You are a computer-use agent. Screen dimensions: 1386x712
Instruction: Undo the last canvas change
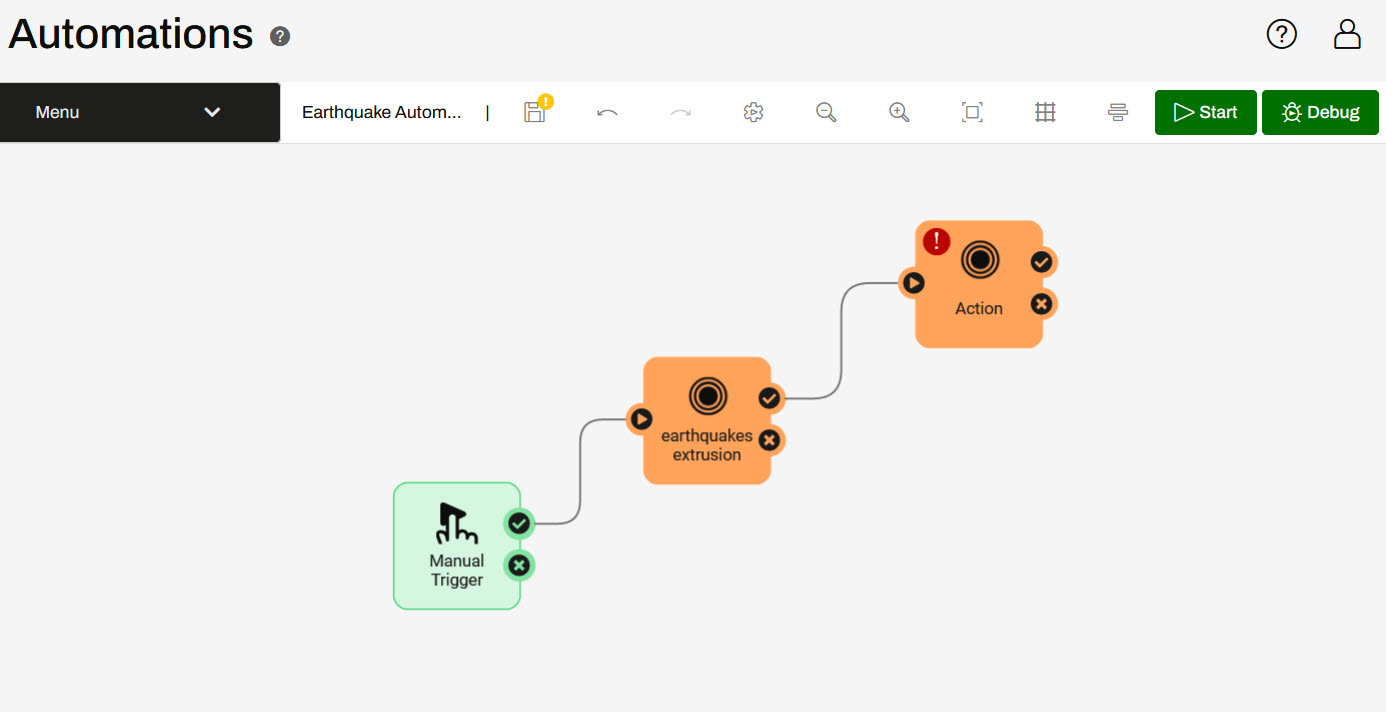(607, 112)
